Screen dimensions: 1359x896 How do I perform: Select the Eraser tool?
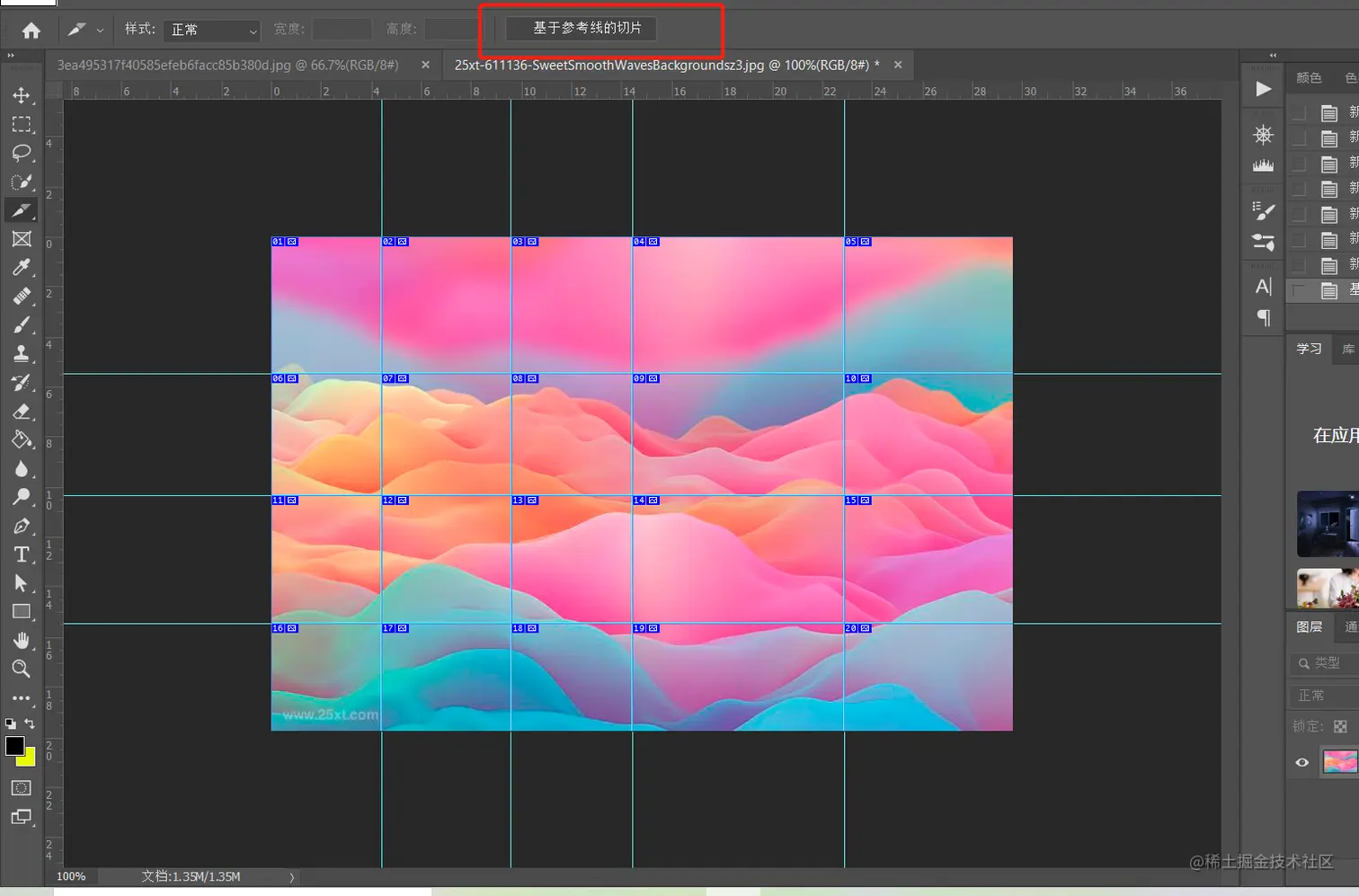[22, 412]
